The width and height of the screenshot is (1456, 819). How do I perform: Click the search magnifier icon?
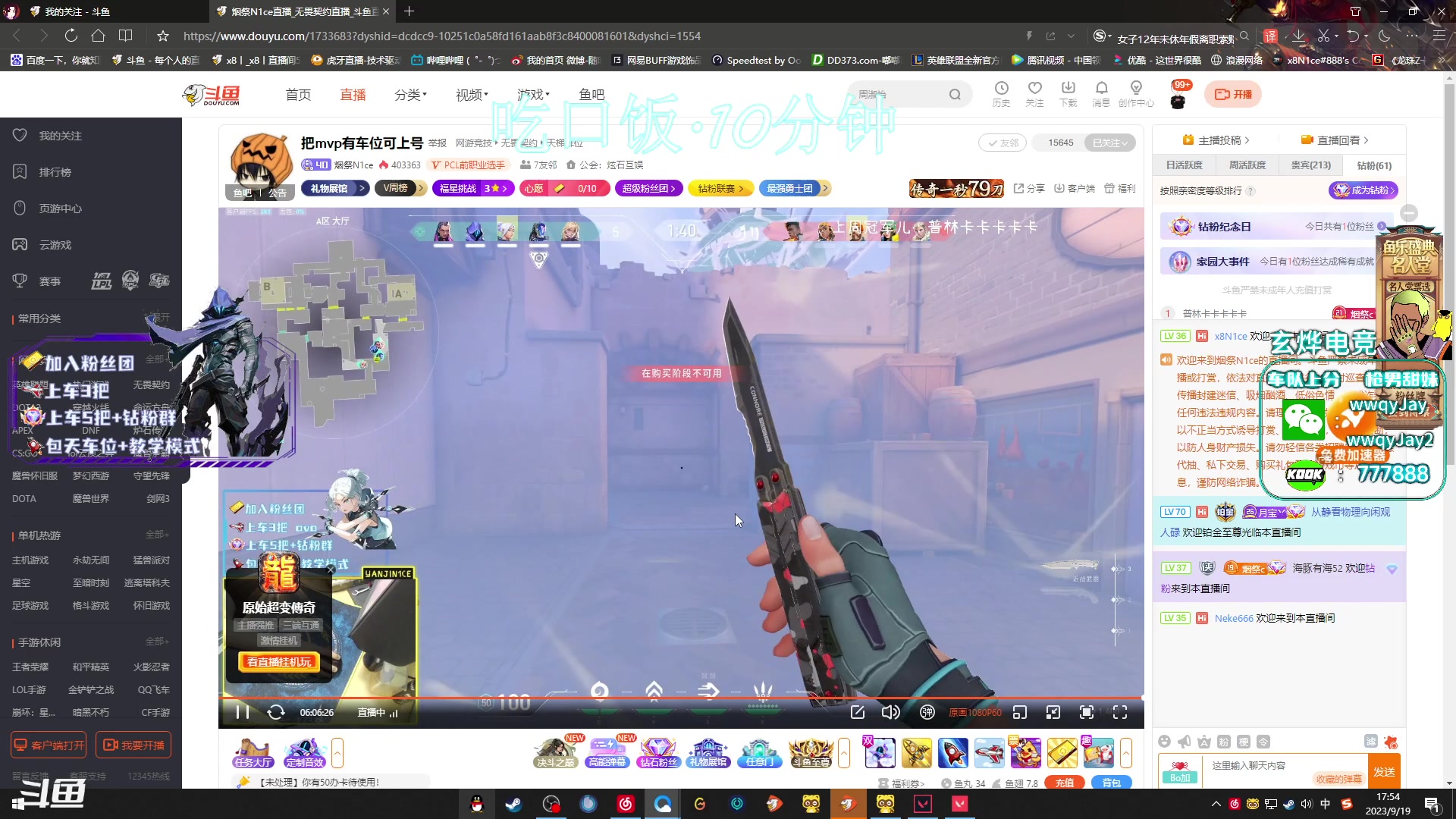(955, 94)
